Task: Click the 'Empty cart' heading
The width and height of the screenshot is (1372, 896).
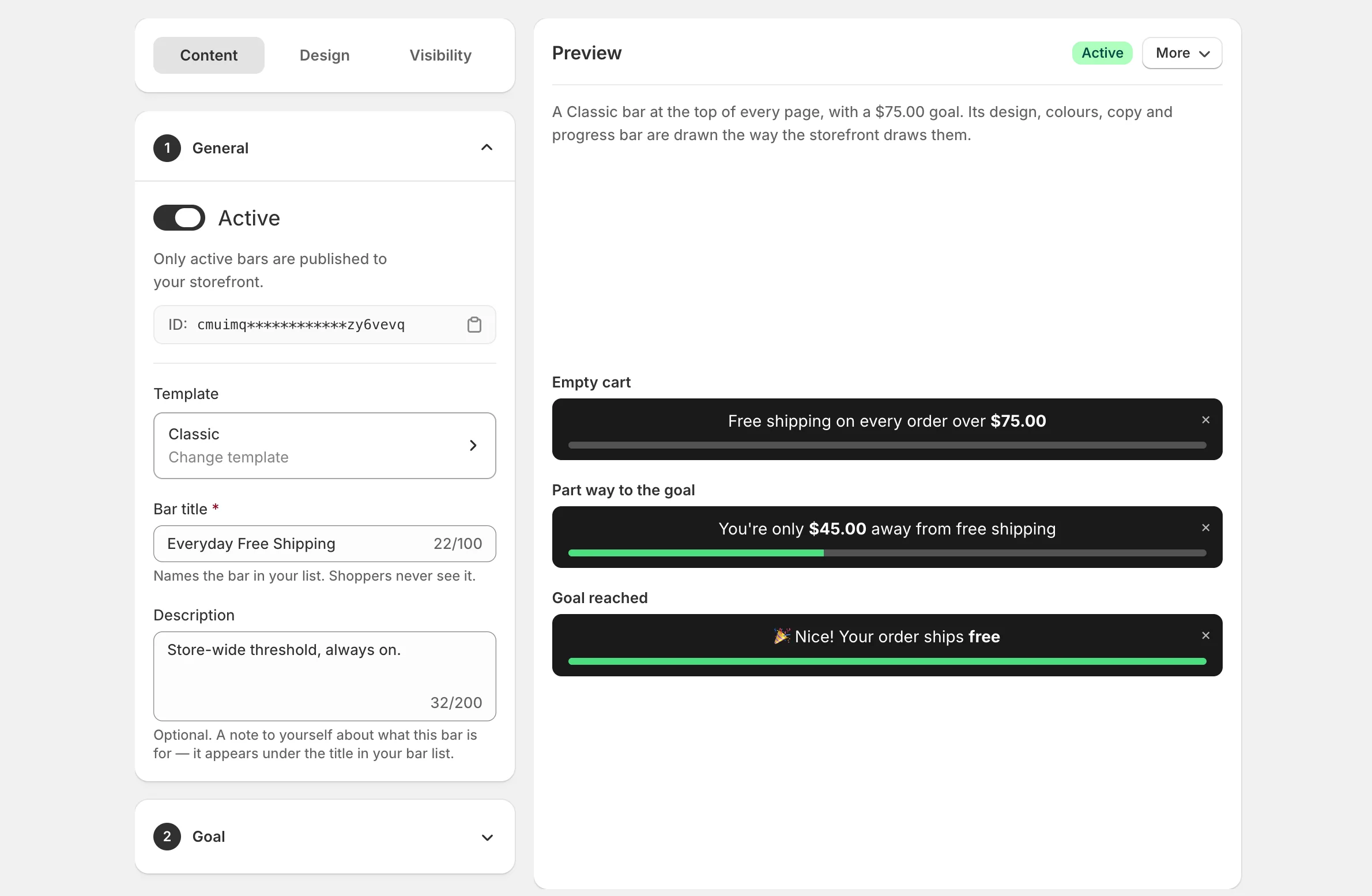Action: coord(591,382)
